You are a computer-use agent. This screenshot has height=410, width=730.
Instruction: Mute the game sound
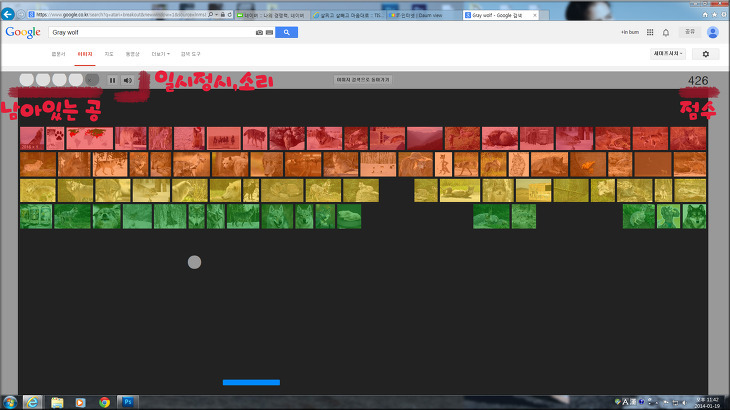[128, 80]
